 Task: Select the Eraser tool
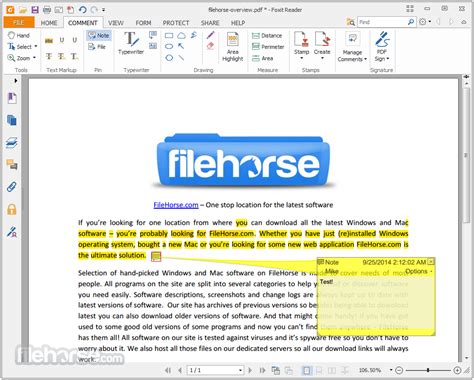210,46
